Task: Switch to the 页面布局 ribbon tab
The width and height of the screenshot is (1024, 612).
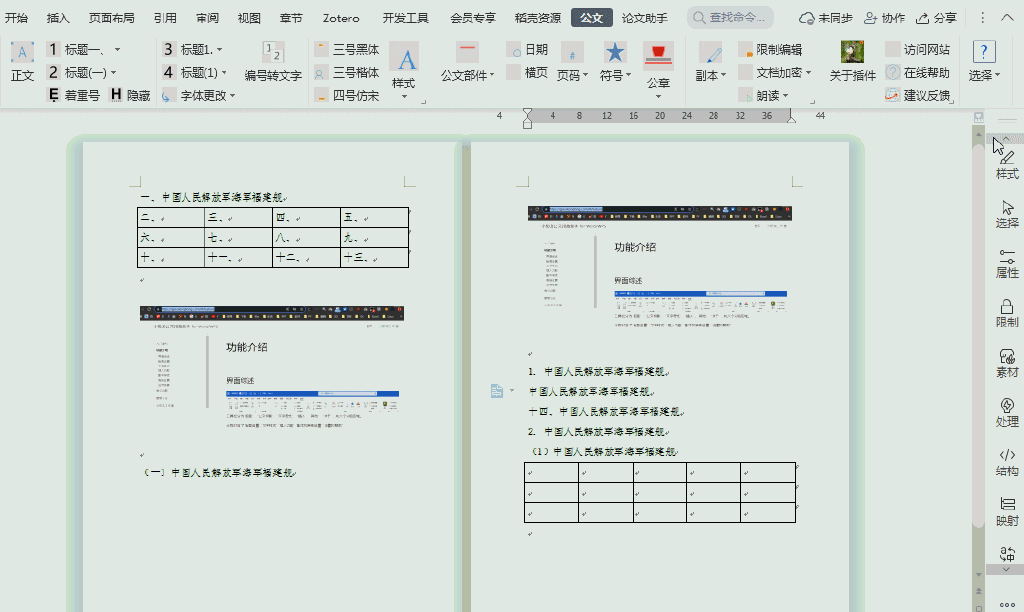Action: [112, 18]
